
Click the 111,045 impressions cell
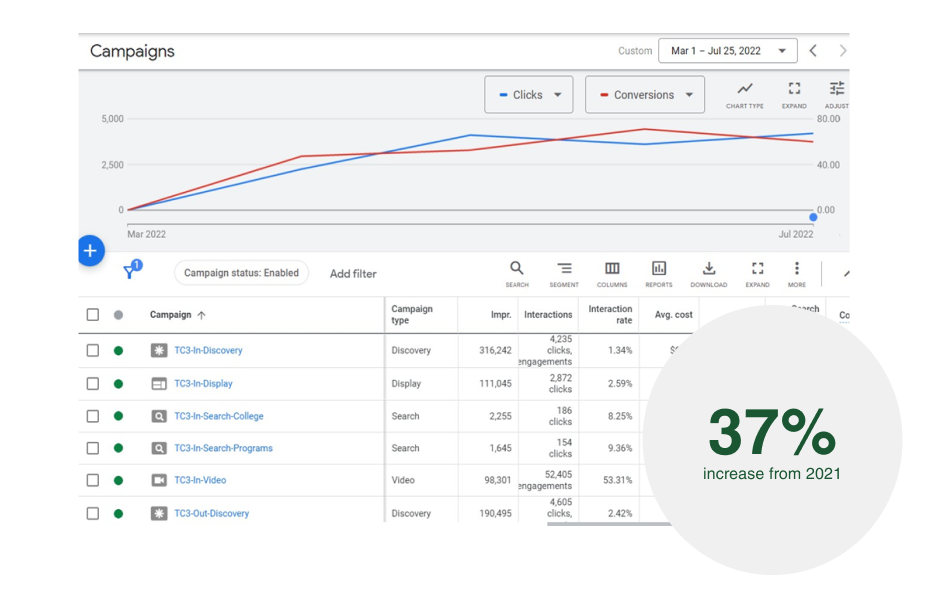pyautogui.click(x=495, y=384)
